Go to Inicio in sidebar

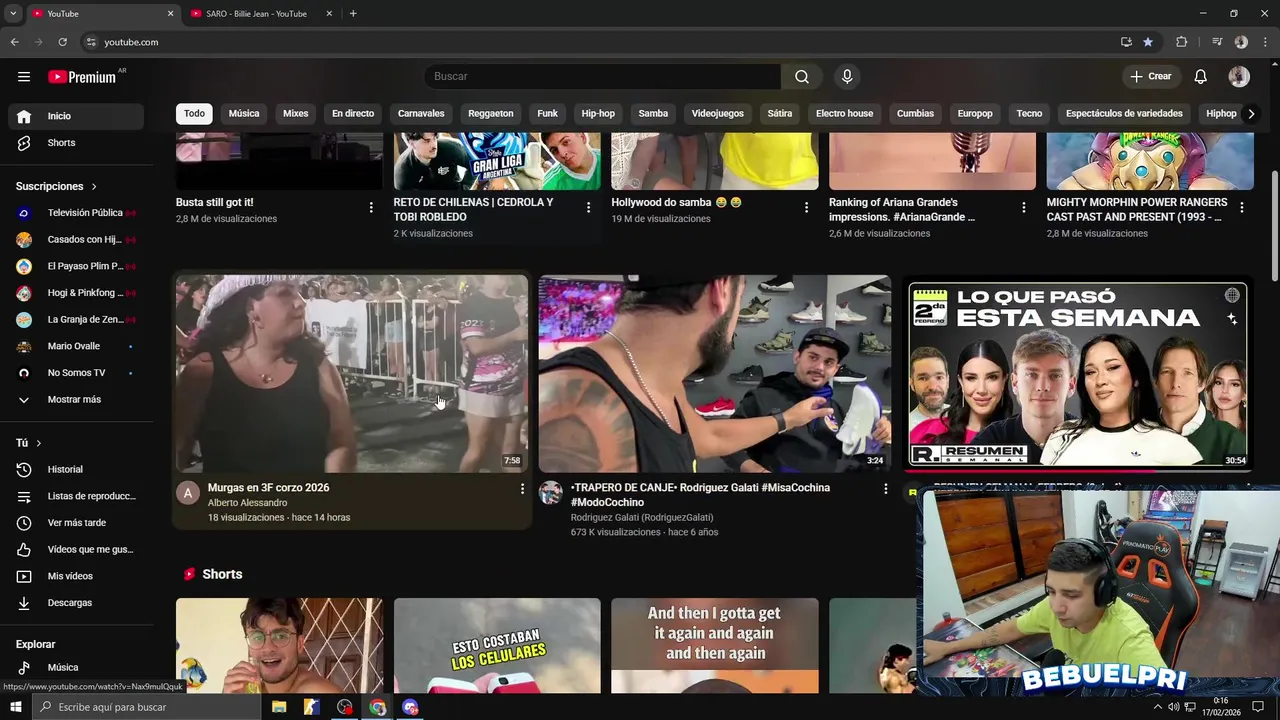click(76, 116)
